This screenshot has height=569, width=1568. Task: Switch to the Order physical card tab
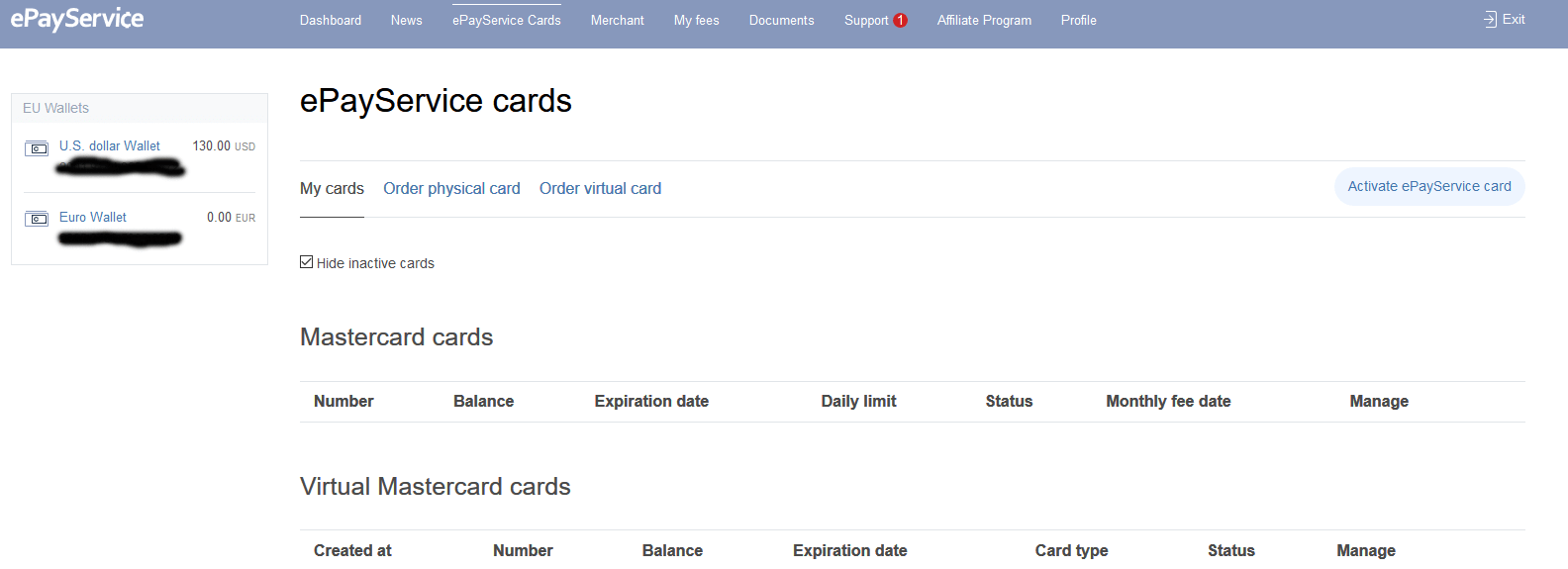[x=451, y=188]
